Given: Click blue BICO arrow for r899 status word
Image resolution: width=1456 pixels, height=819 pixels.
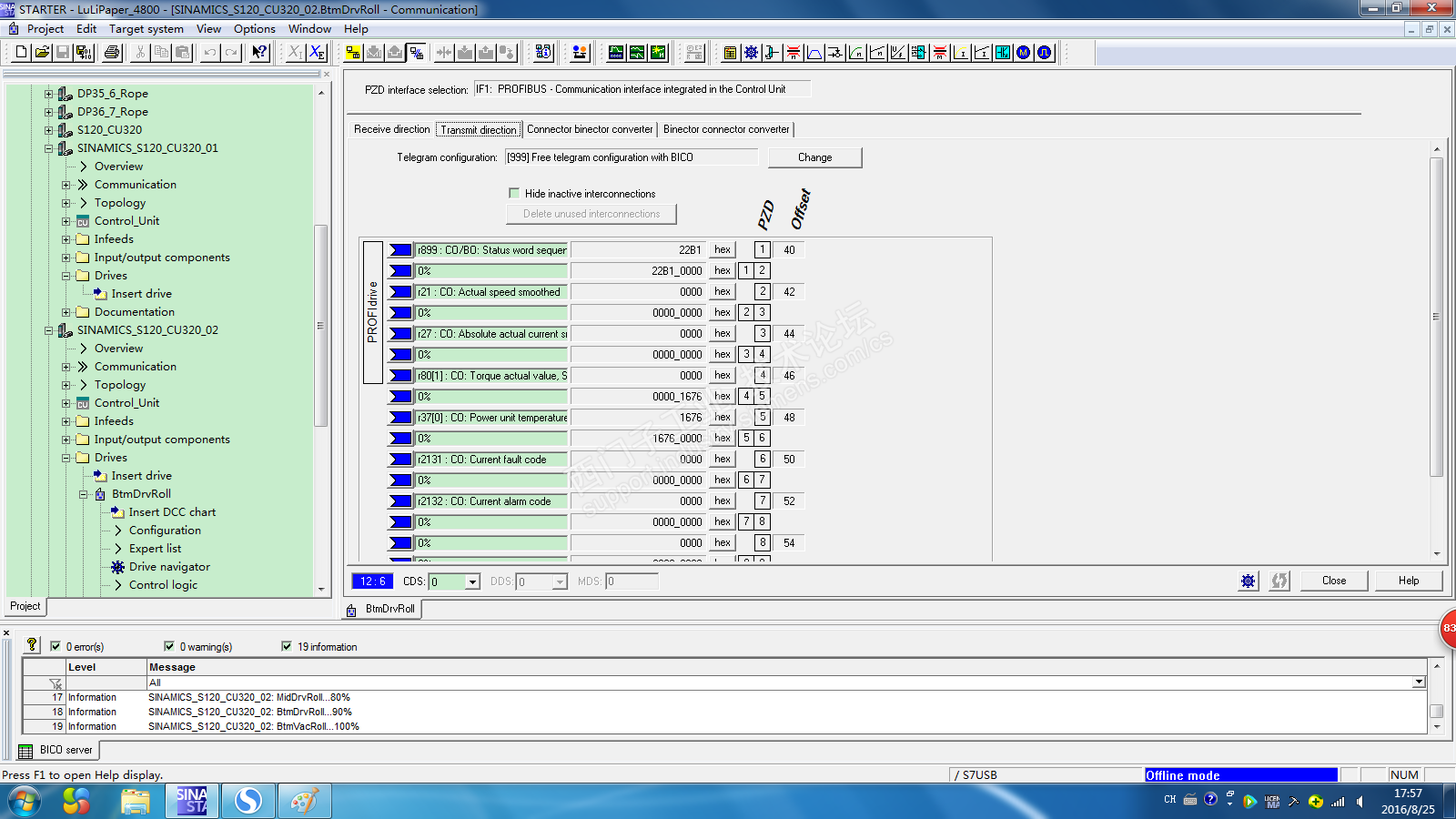Looking at the screenshot, I should pyautogui.click(x=400, y=250).
